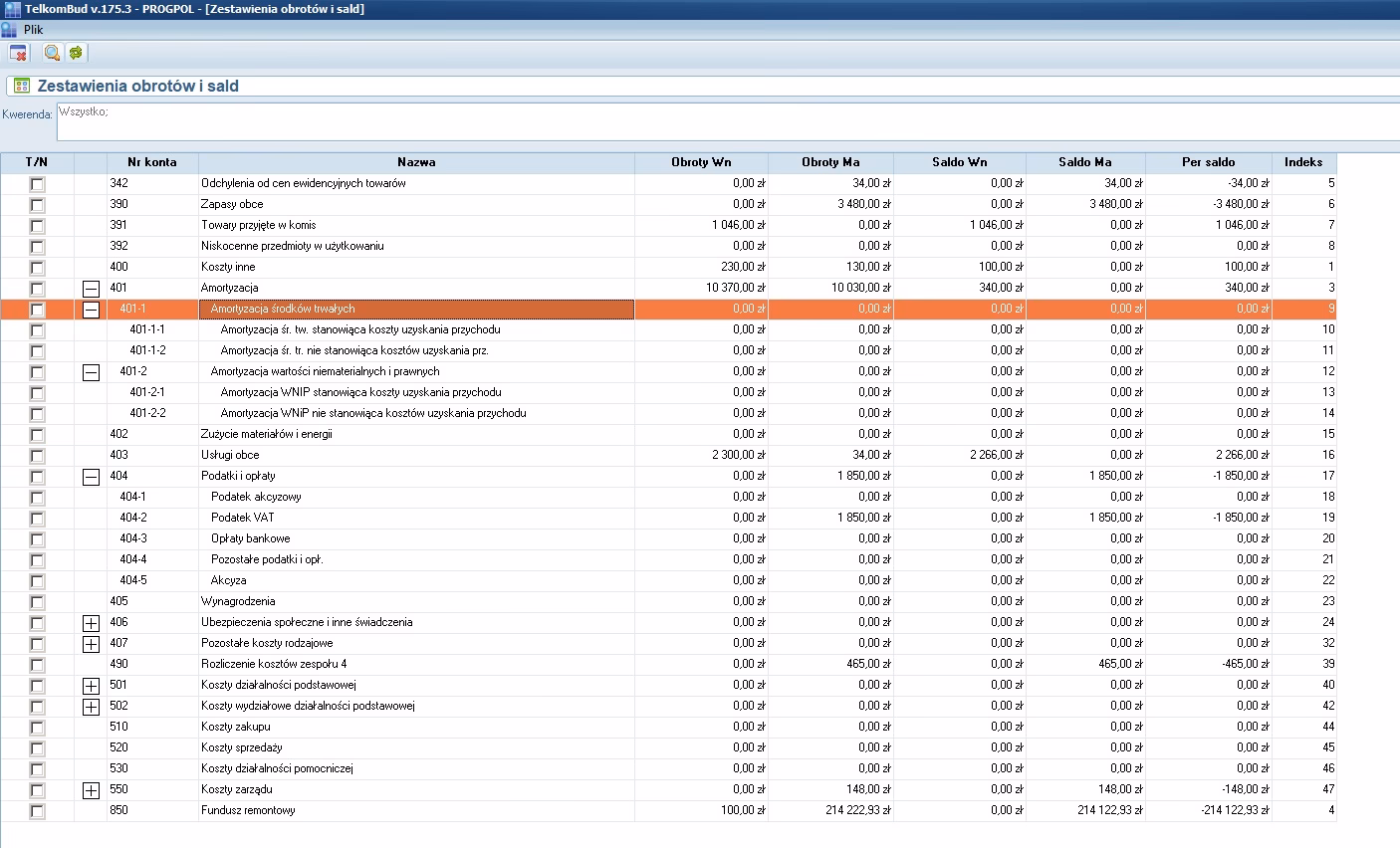This screenshot has width=1400, height=848.
Task: Click the application icon beside Plik
Action: click(x=10, y=30)
